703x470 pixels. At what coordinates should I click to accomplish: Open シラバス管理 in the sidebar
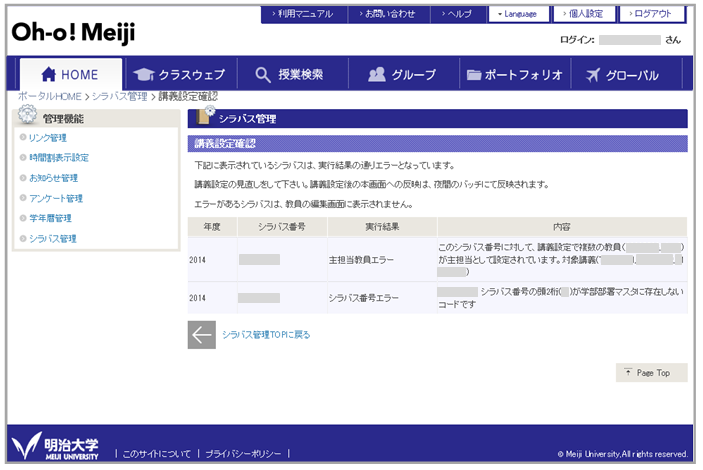[53, 239]
